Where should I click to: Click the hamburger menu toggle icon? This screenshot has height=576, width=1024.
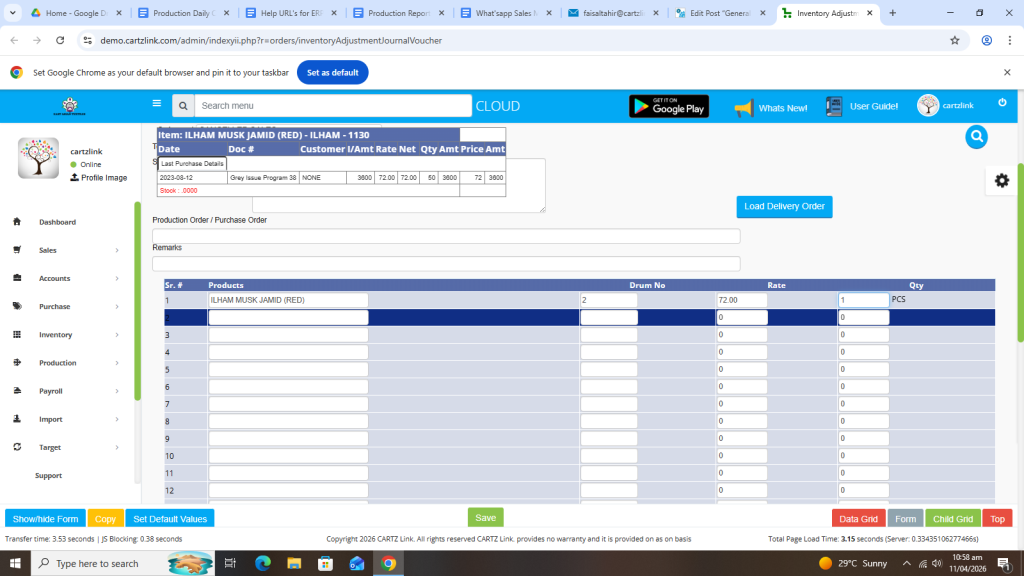tap(156, 103)
